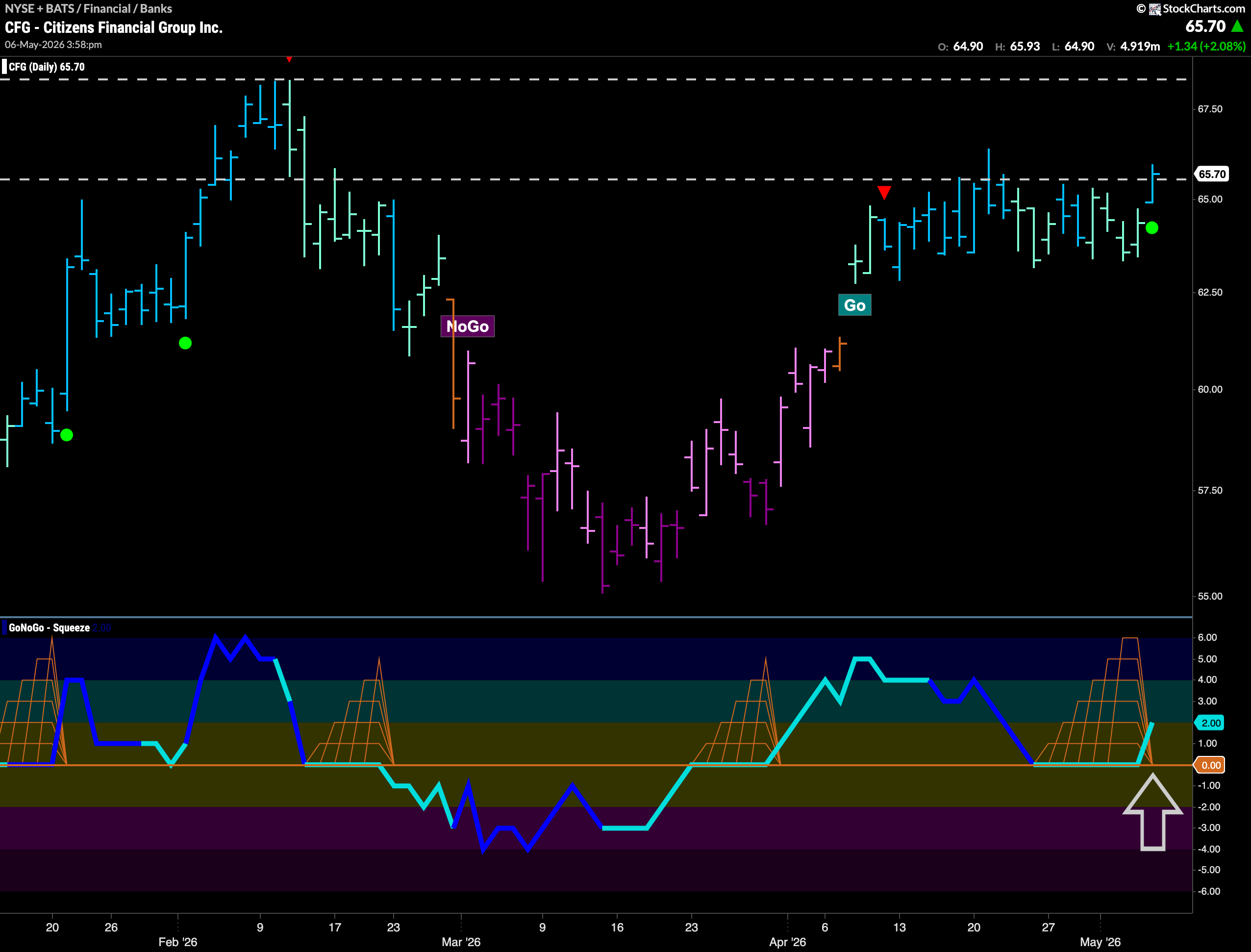Click the high value H: 65.93
1251x952 pixels.
[x=1018, y=47]
